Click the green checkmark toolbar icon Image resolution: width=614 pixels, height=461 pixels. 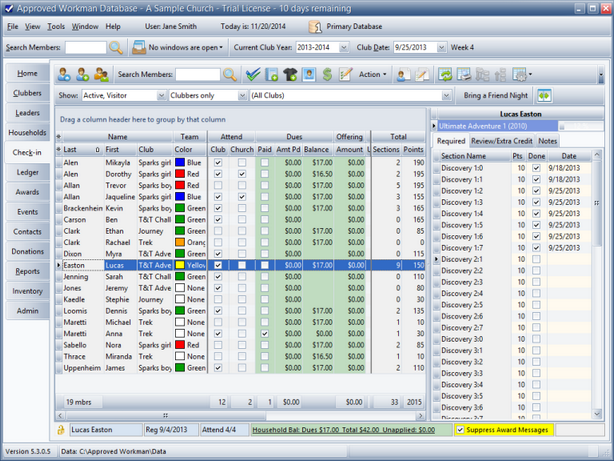click(253, 74)
